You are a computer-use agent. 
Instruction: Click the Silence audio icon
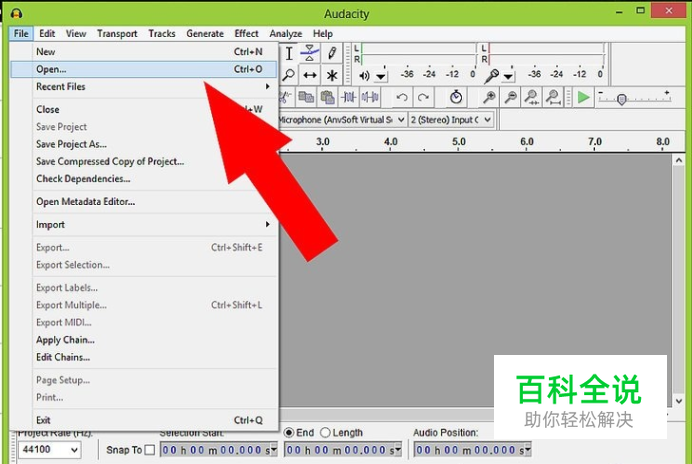tap(369, 97)
